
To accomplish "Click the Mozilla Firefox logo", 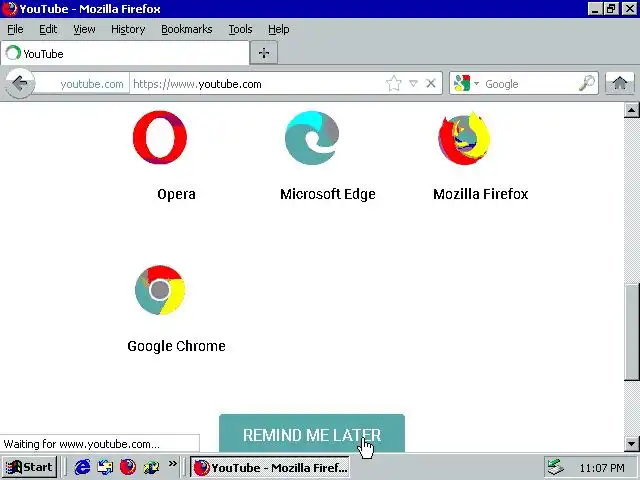I will pyautogui.click(x=464, y=138).
